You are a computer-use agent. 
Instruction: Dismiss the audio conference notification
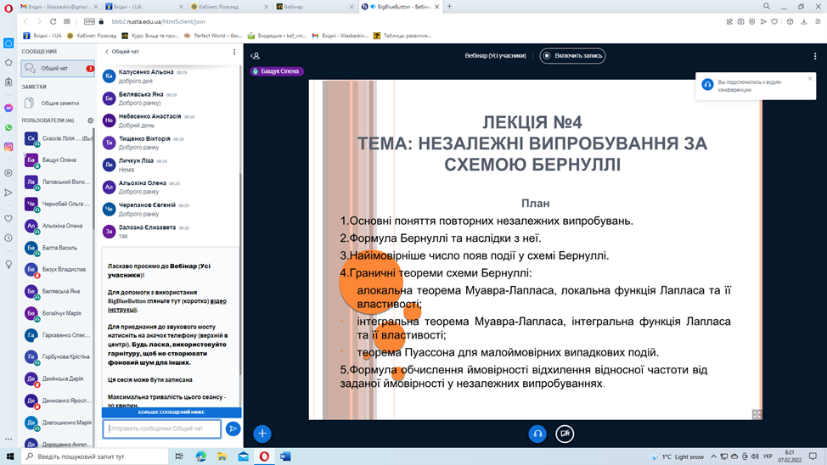pos(810,79)
